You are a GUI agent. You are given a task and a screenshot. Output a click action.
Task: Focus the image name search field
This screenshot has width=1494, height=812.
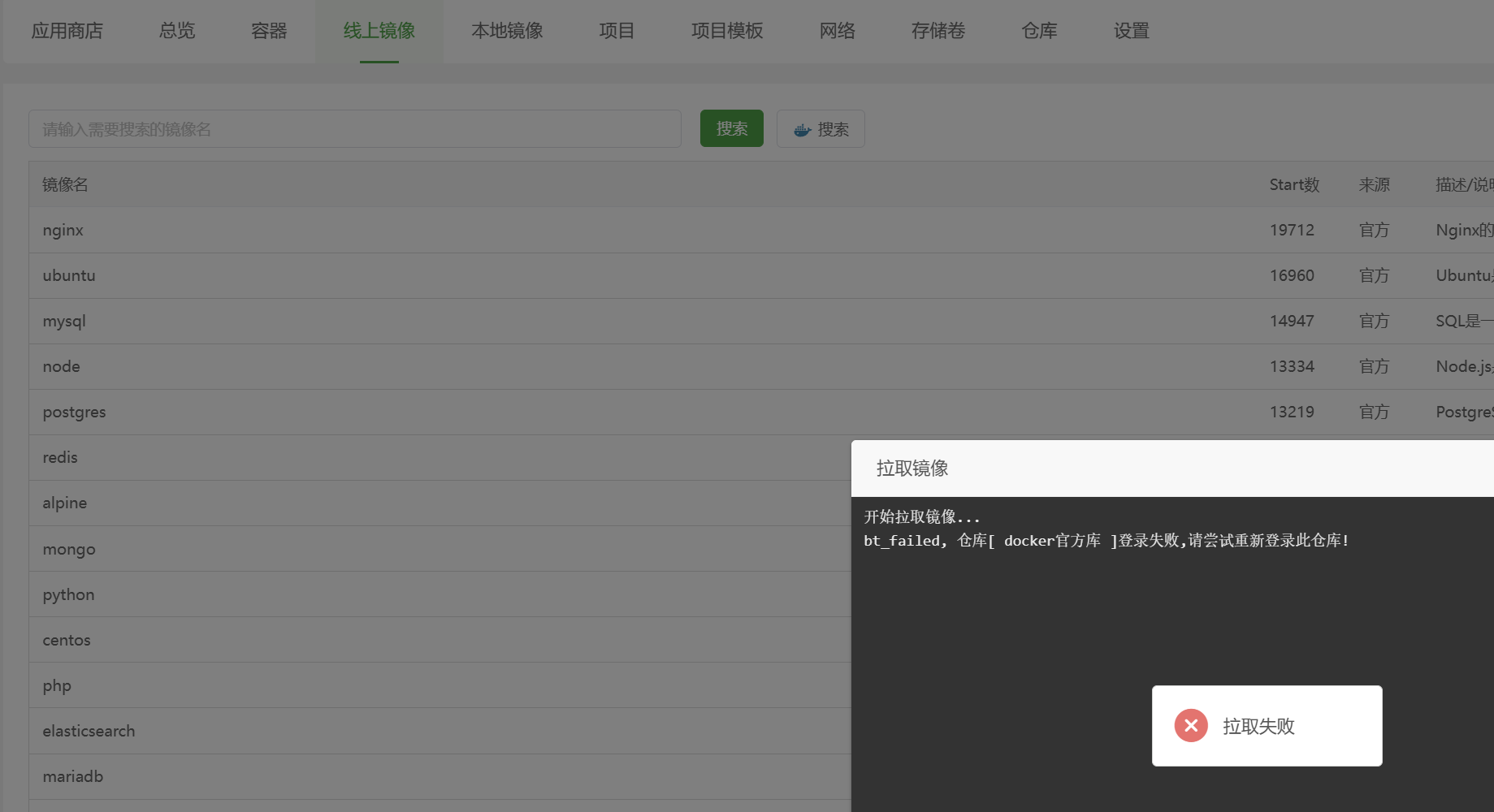pyautogui.click(x=355, y=129)
